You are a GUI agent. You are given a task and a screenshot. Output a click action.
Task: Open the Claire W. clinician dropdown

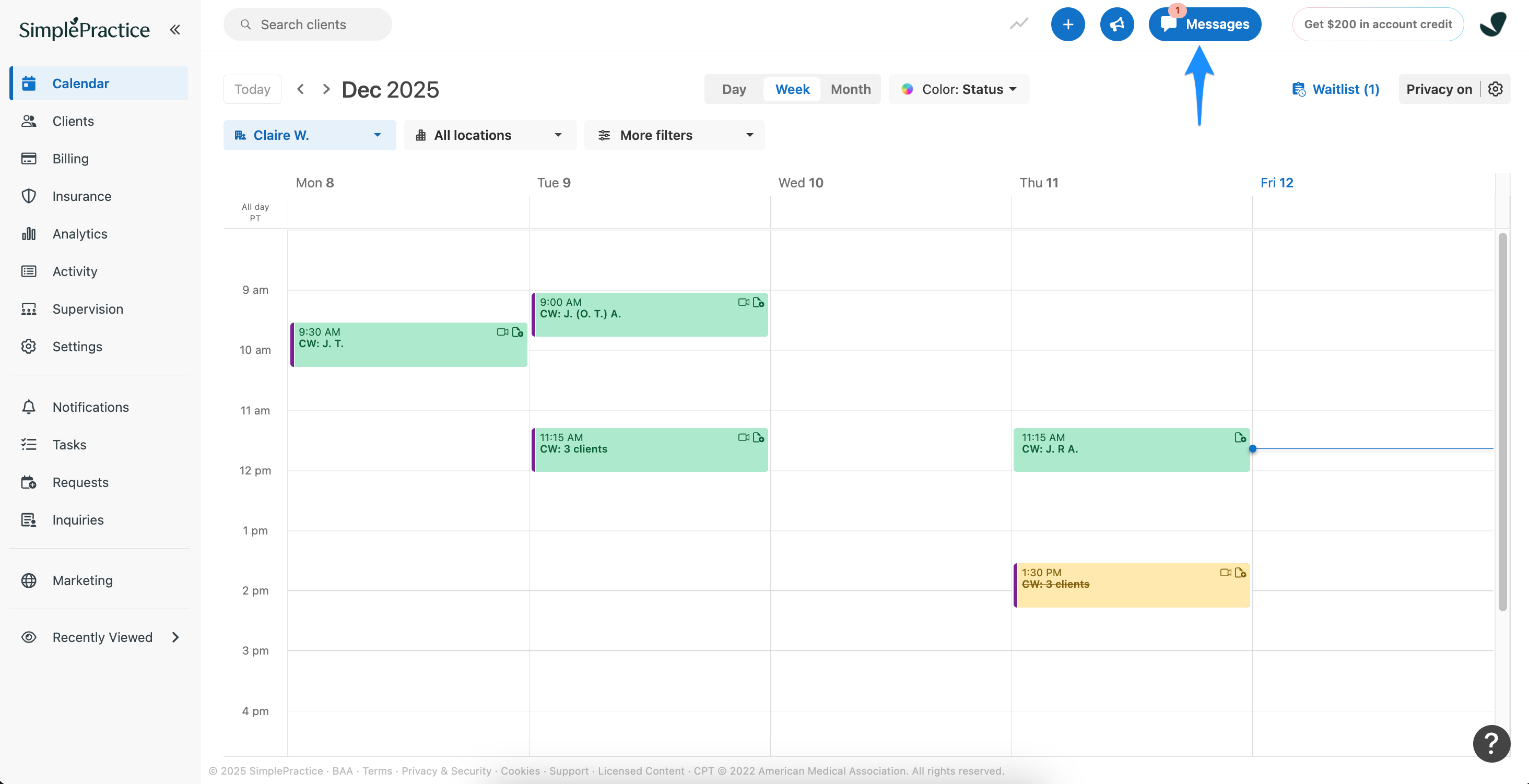(309, 135)
